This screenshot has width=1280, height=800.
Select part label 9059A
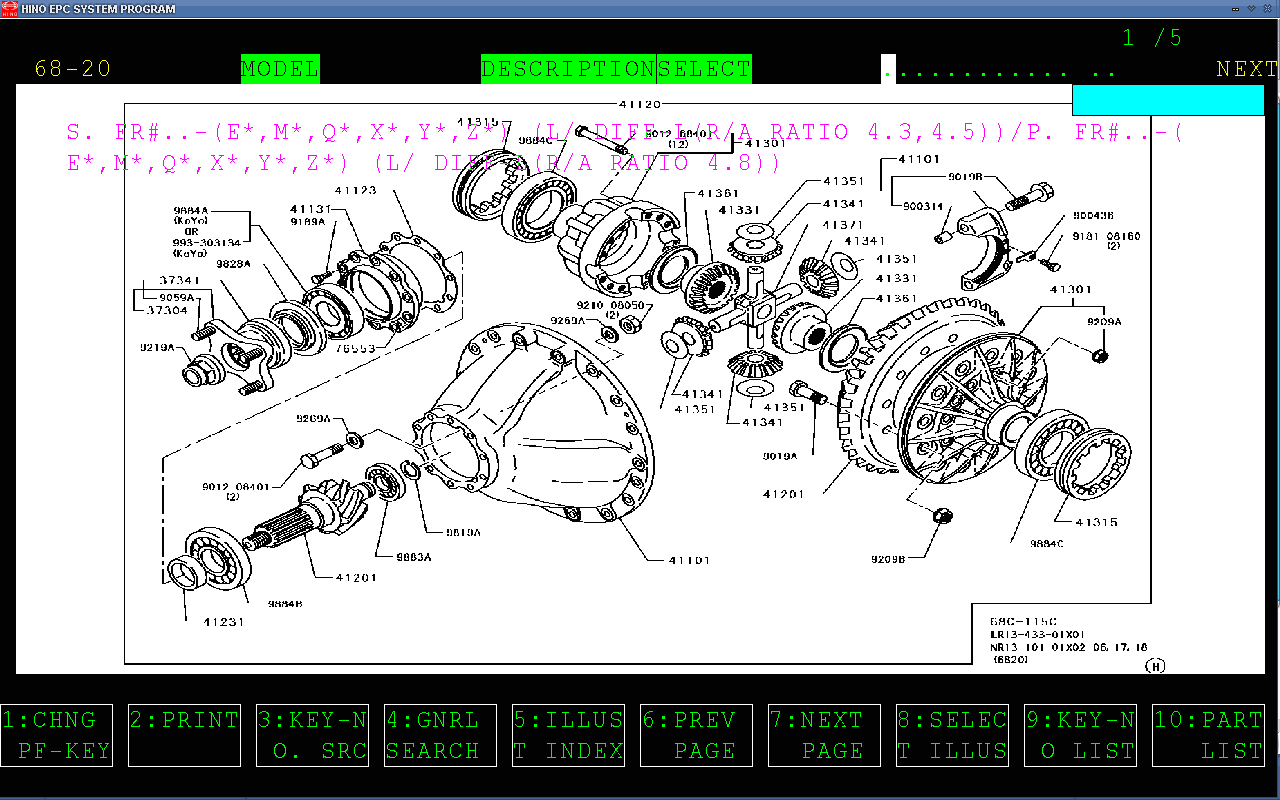point(176,298)
